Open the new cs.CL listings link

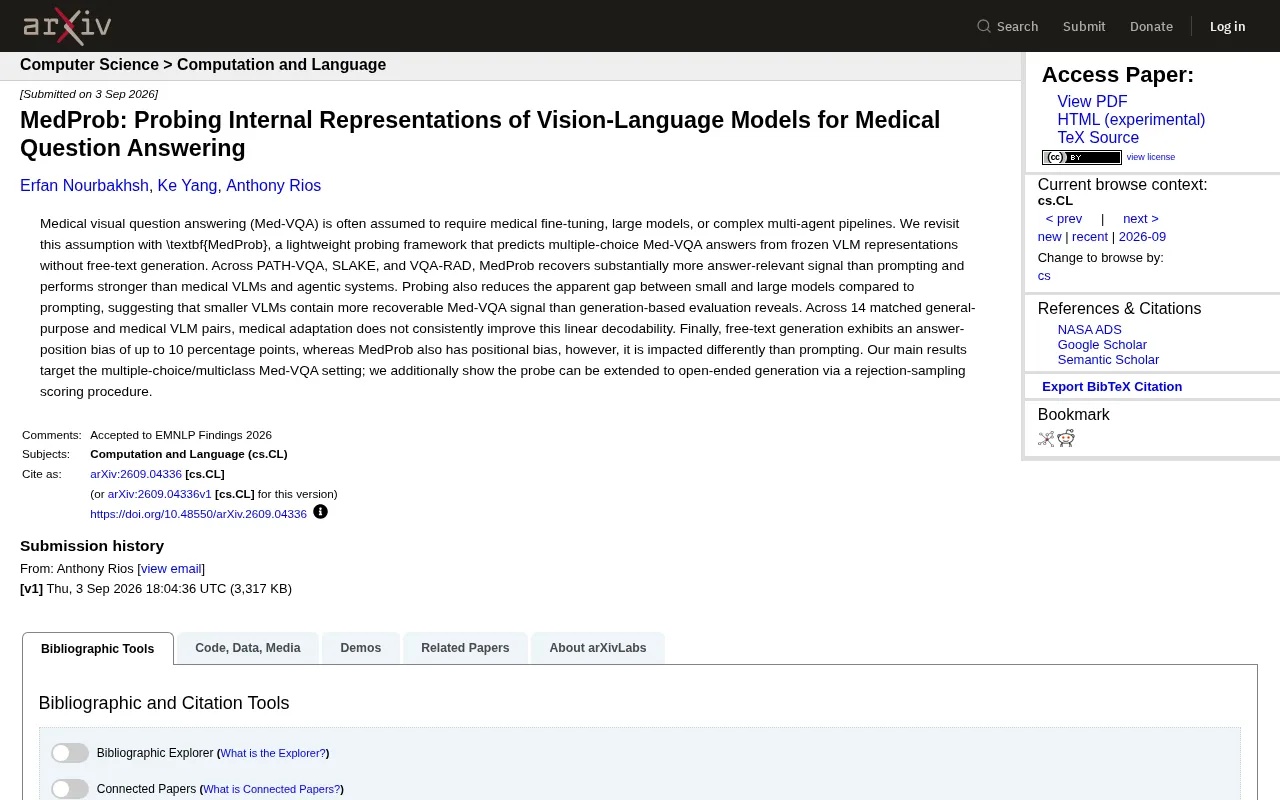(1050, 237)
